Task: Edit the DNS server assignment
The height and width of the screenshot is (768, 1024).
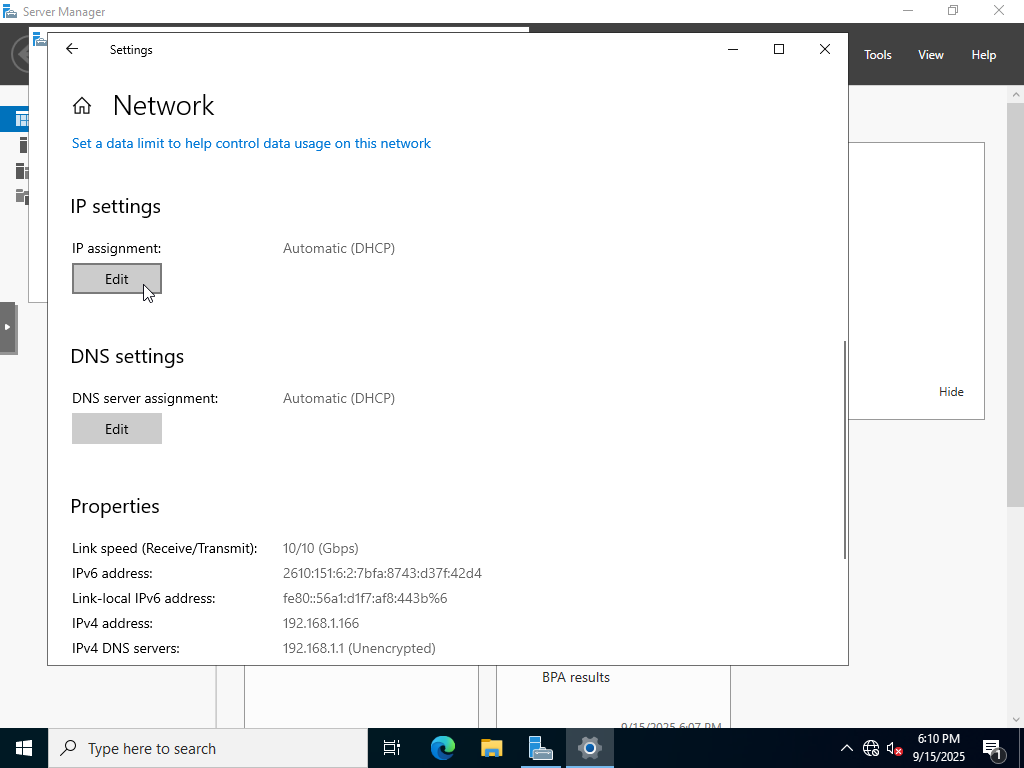Action: tap(117, 429)
